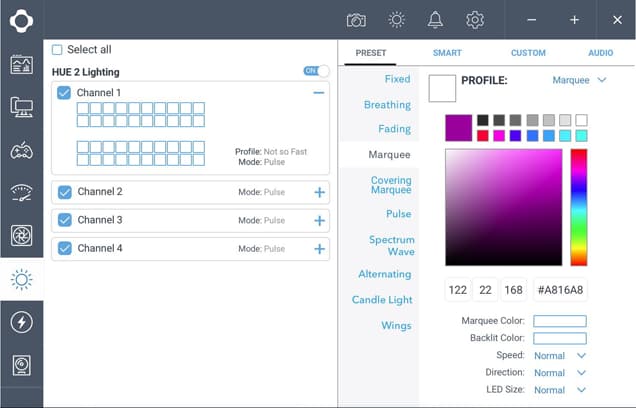The width and height of the screenshot is (636, 408).
Task: Click the hex color field #A816A8
Action: pos(560,290)
